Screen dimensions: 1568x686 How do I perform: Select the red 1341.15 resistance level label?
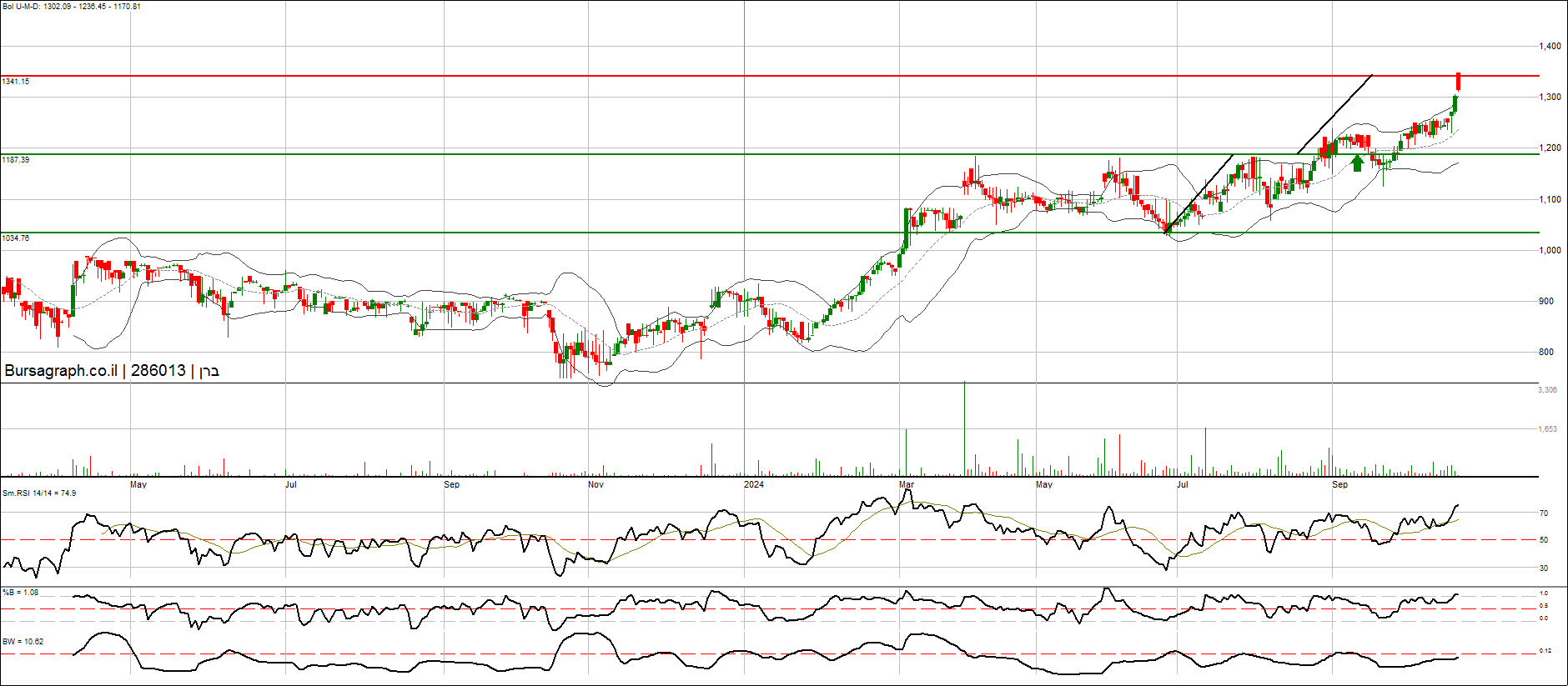coord(16,82)
